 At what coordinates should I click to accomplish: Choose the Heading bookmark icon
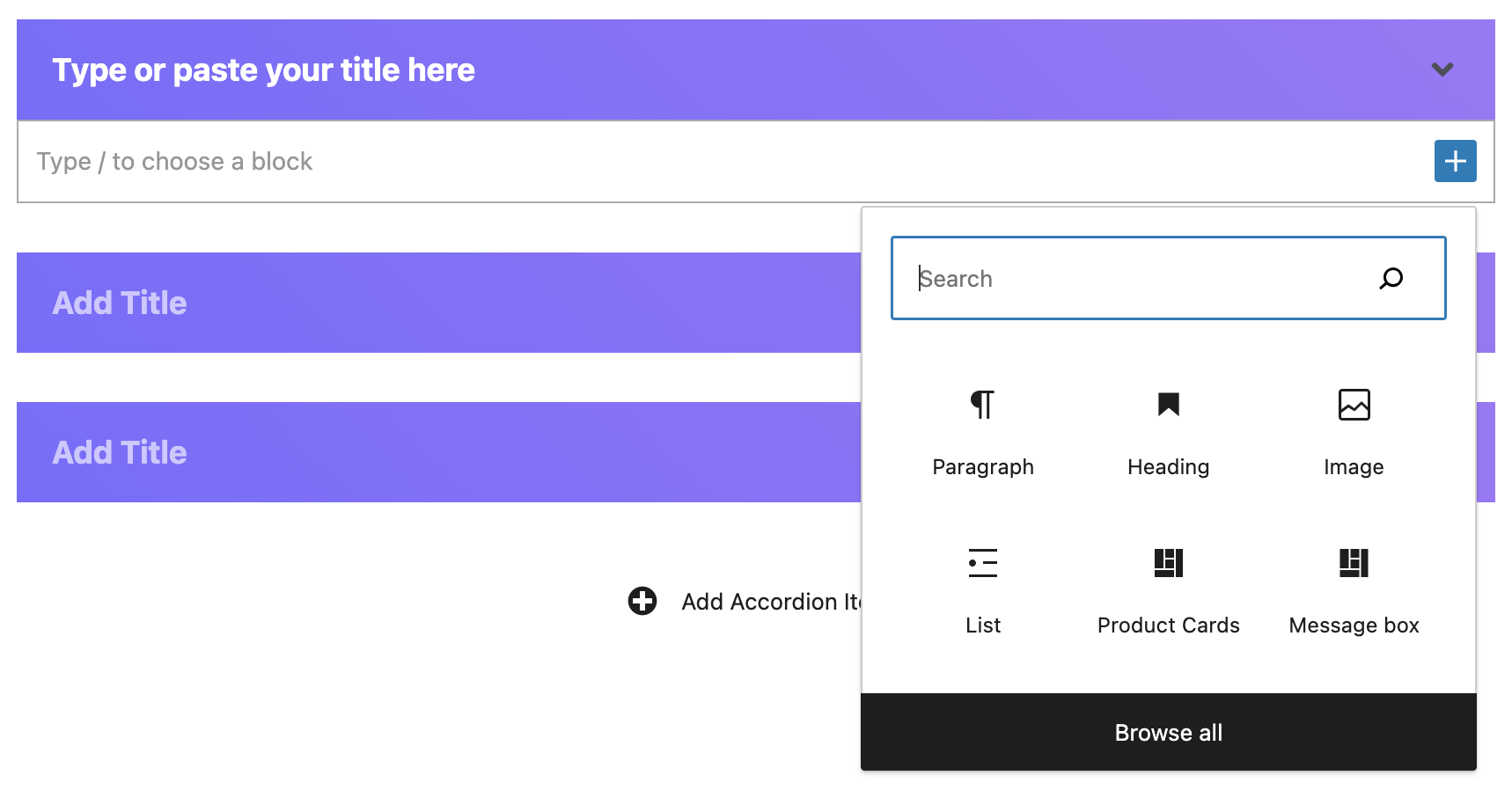click(1168, 405)
